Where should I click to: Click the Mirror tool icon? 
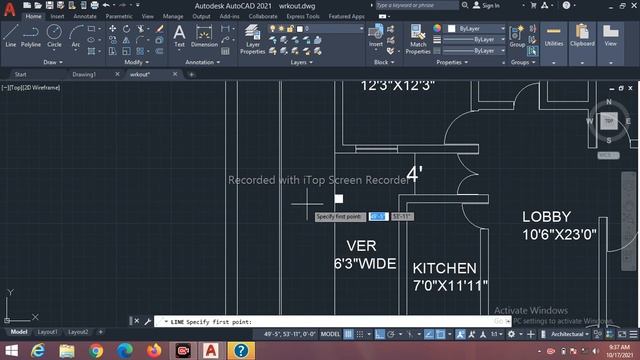click(x=127, y=40)
